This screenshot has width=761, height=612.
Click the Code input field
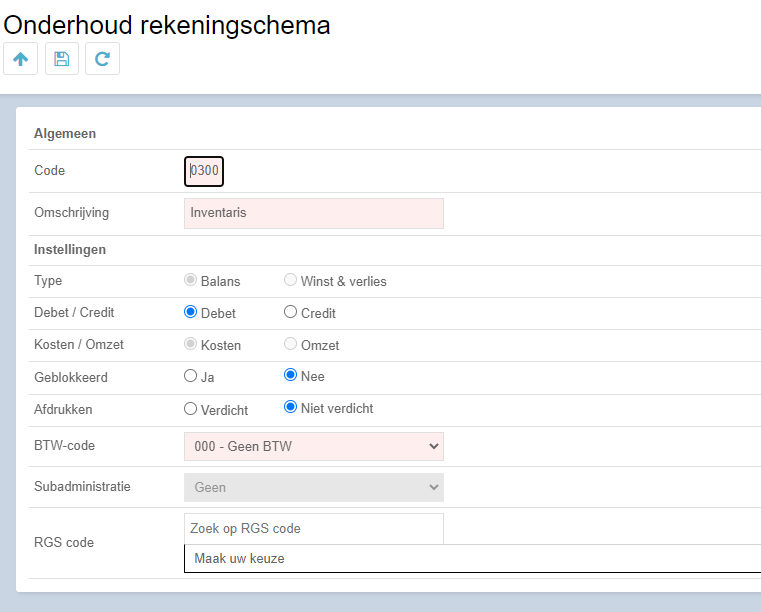click(204, 171)
